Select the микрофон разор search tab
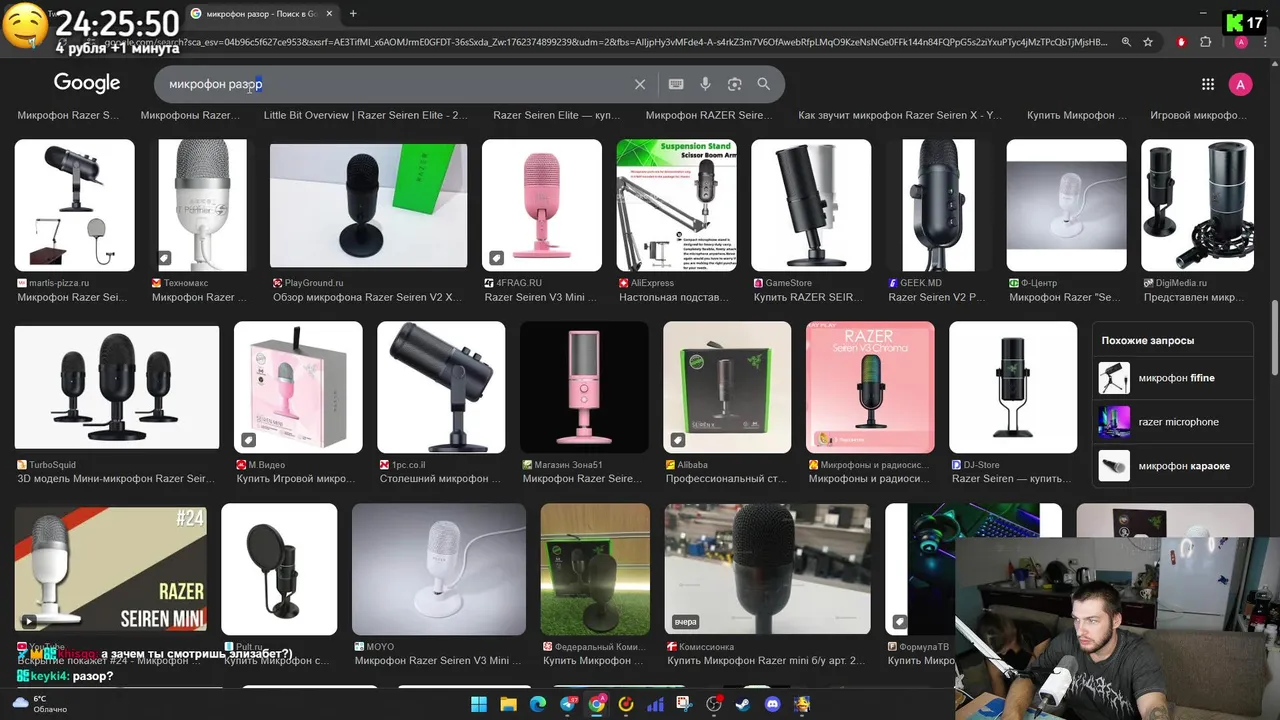 (260, 14)
